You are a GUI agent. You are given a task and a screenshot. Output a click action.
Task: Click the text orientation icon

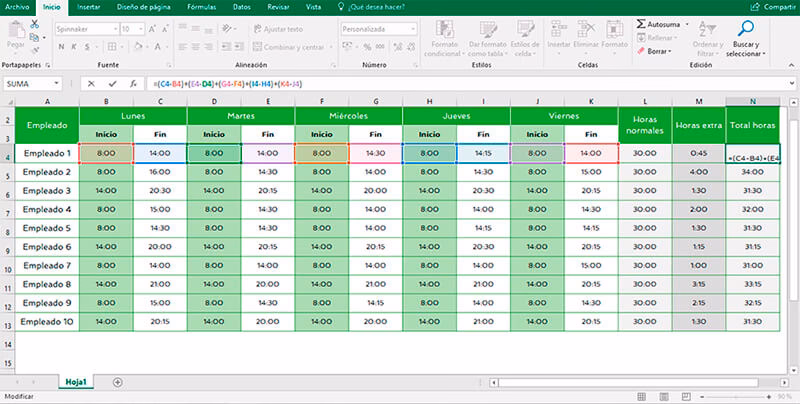[x=227, y=29]
